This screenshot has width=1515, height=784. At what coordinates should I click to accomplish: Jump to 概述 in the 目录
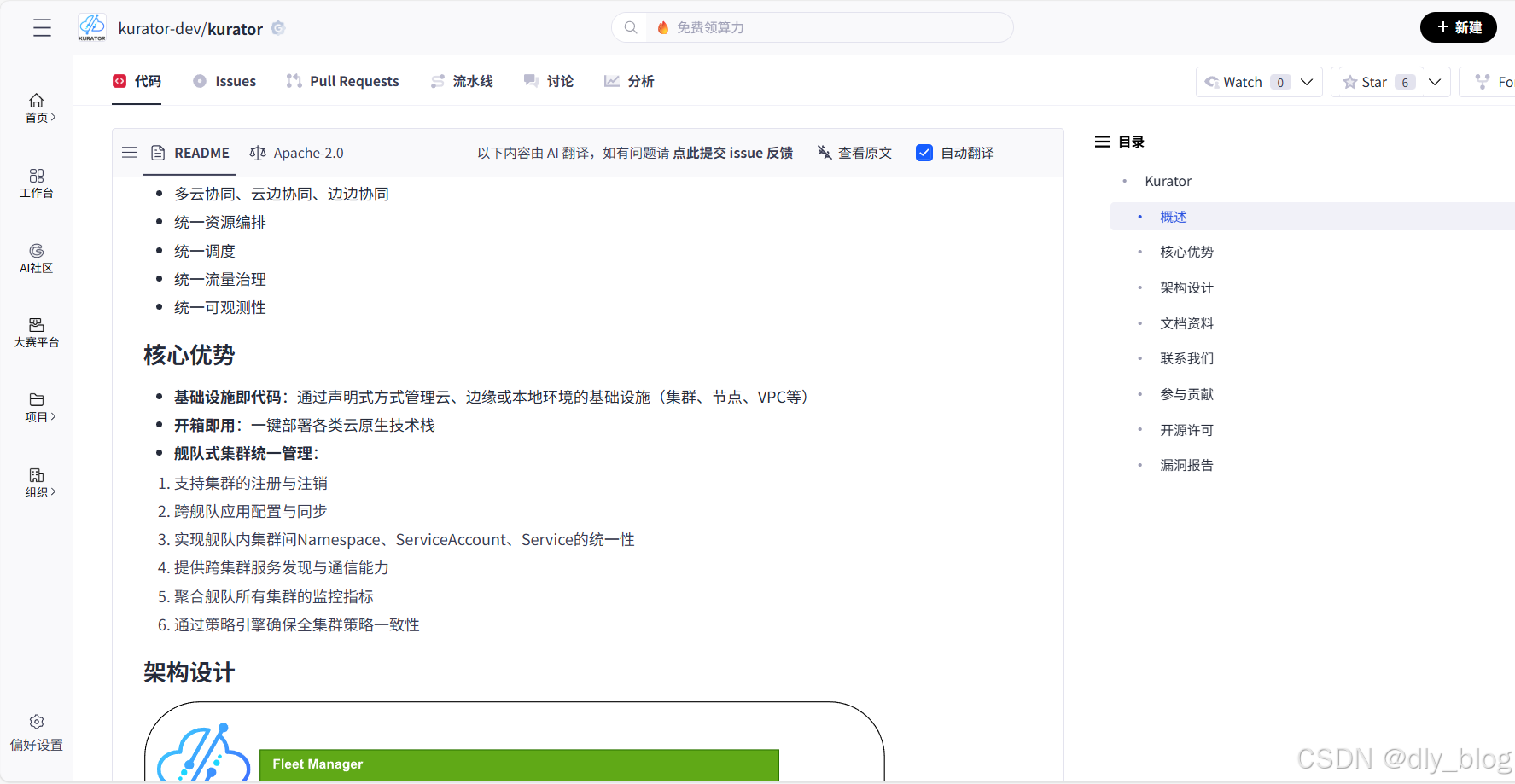pos(1174,217)
